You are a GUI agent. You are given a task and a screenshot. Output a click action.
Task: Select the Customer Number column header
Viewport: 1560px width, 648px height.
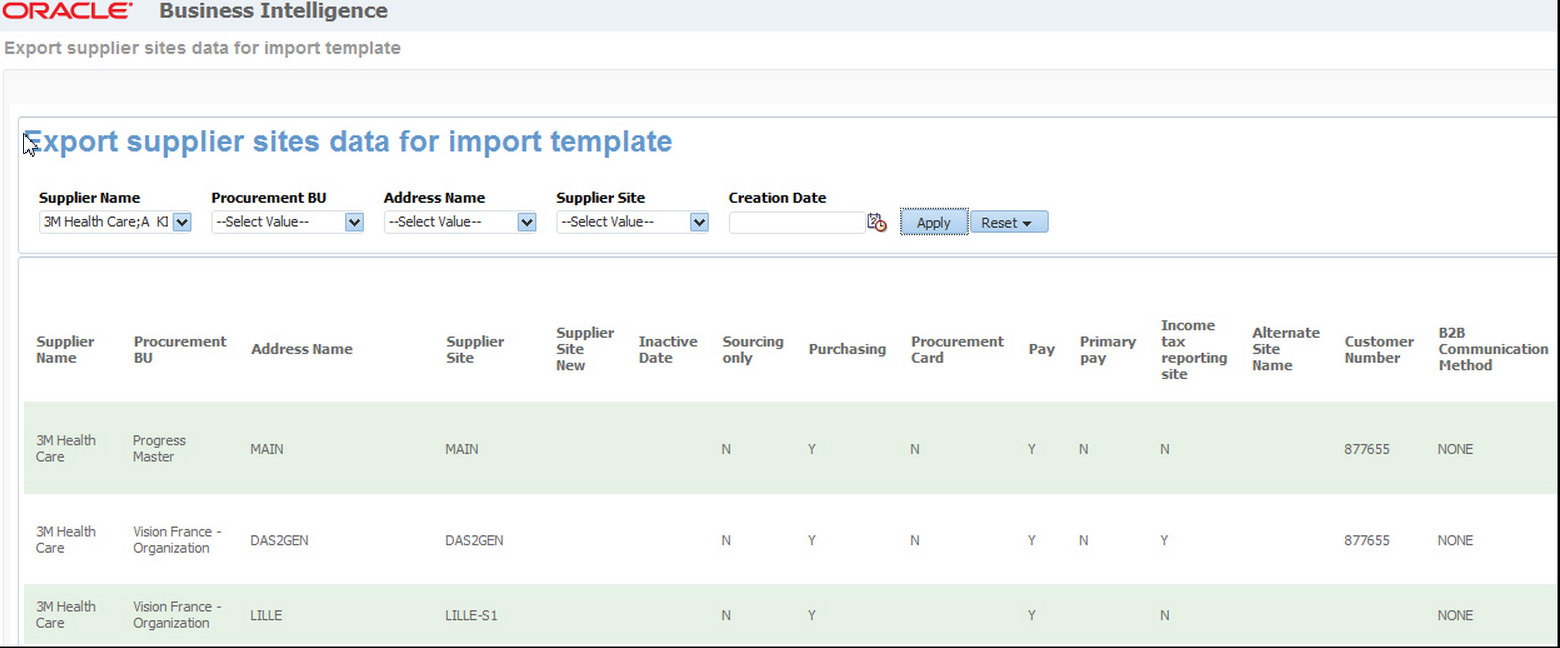(x=1378, y=350)
